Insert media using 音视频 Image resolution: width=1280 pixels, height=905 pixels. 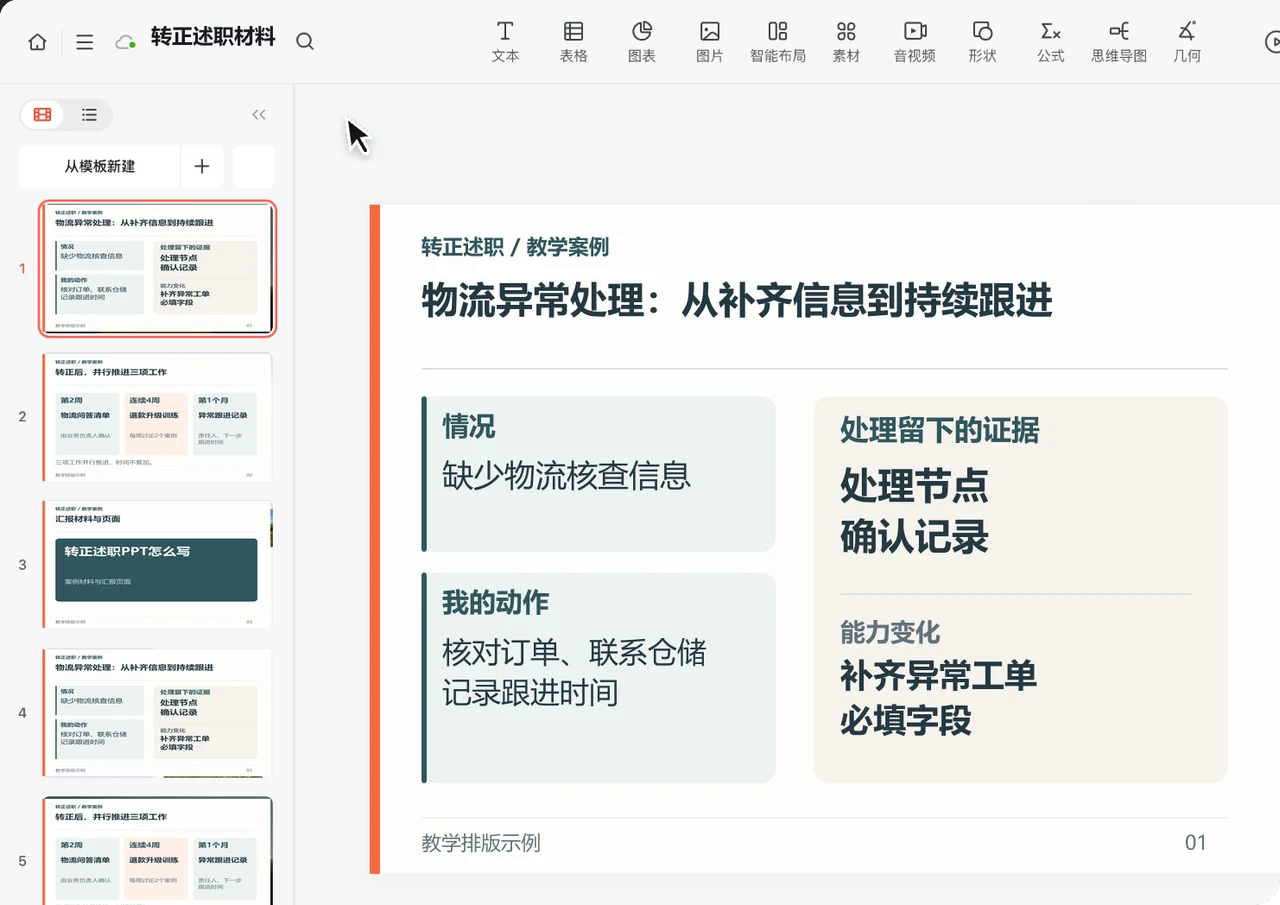point(915,42)
